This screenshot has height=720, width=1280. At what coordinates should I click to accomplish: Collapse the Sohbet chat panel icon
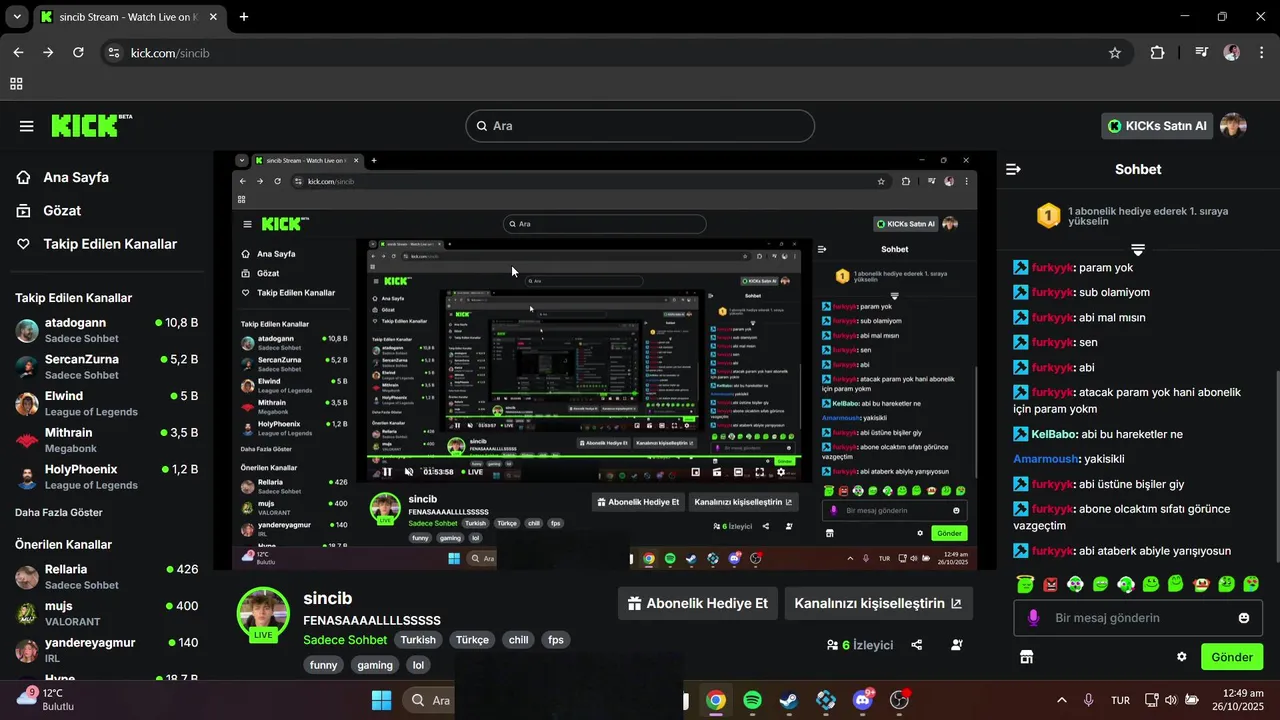click(x=1013, y=169)
